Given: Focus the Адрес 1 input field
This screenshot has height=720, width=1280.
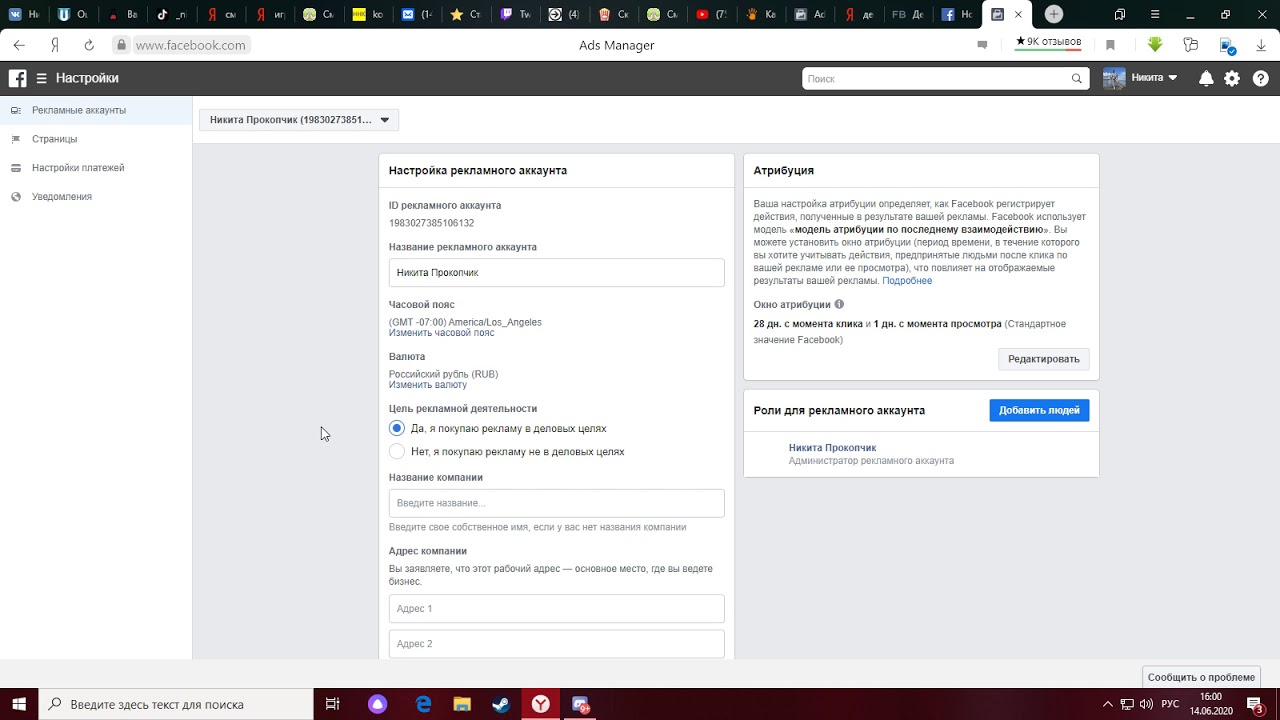Looking at the screenshot, I should pos(556,608).
